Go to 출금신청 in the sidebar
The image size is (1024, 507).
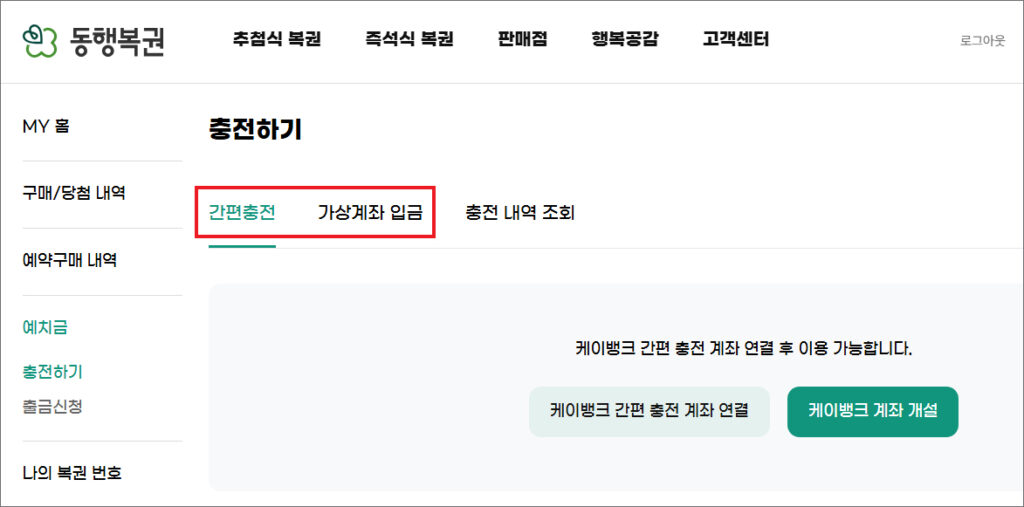click(52, 406)
